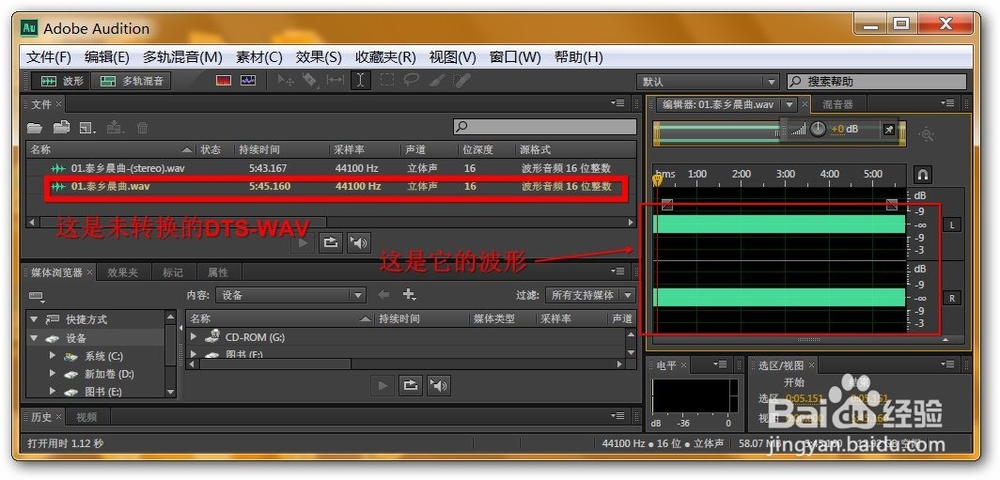Viewport: 1000px width, 480px height.
Task: Select the Paintbrush Selection tool
Action: pyautogui.click(x=437, y=81)
